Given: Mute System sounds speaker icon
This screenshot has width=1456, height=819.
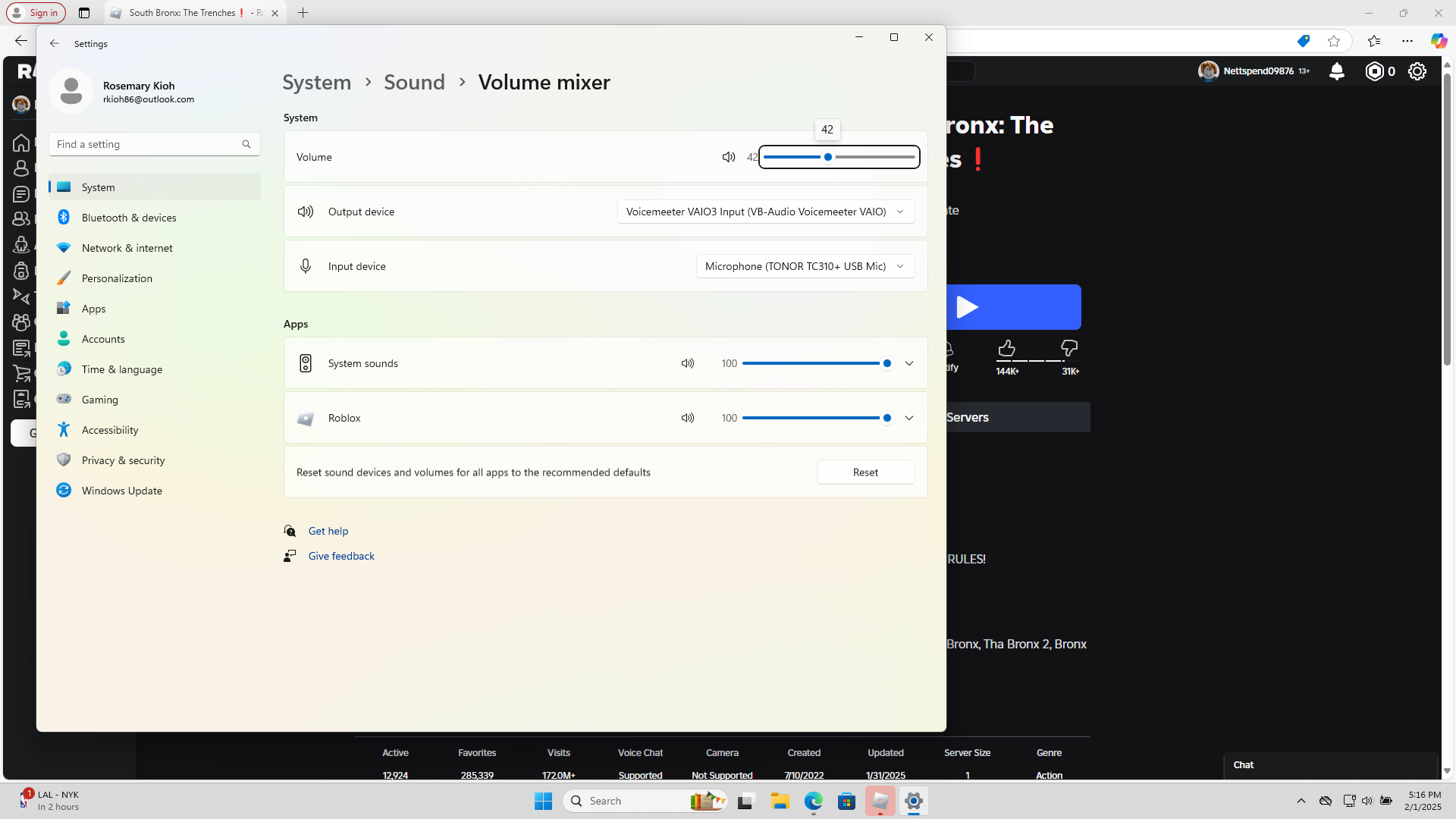Looking at the screenshot, I should click(687, 363).
